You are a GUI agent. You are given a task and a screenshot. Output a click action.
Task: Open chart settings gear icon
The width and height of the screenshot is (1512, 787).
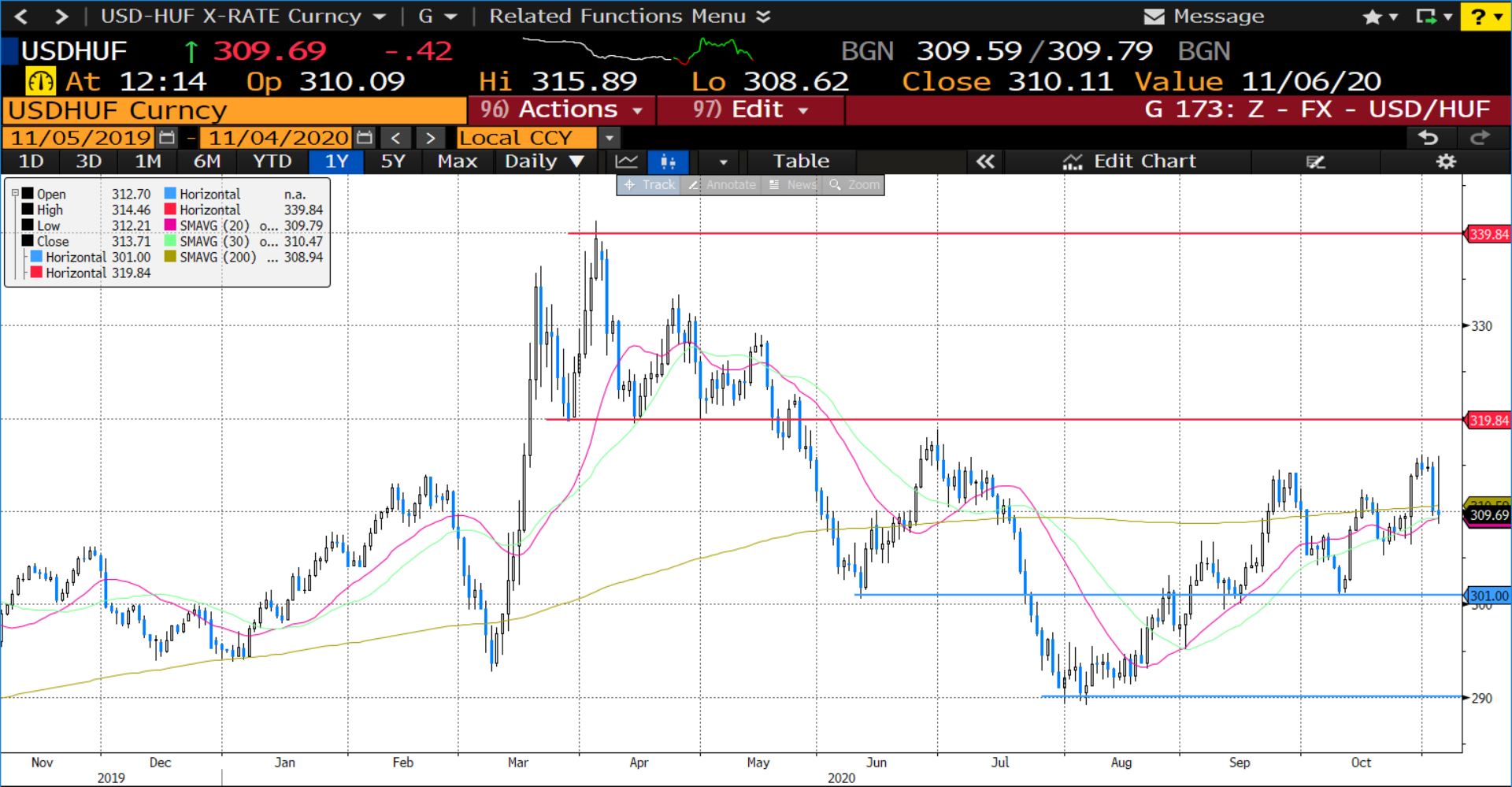(1446, 161)
